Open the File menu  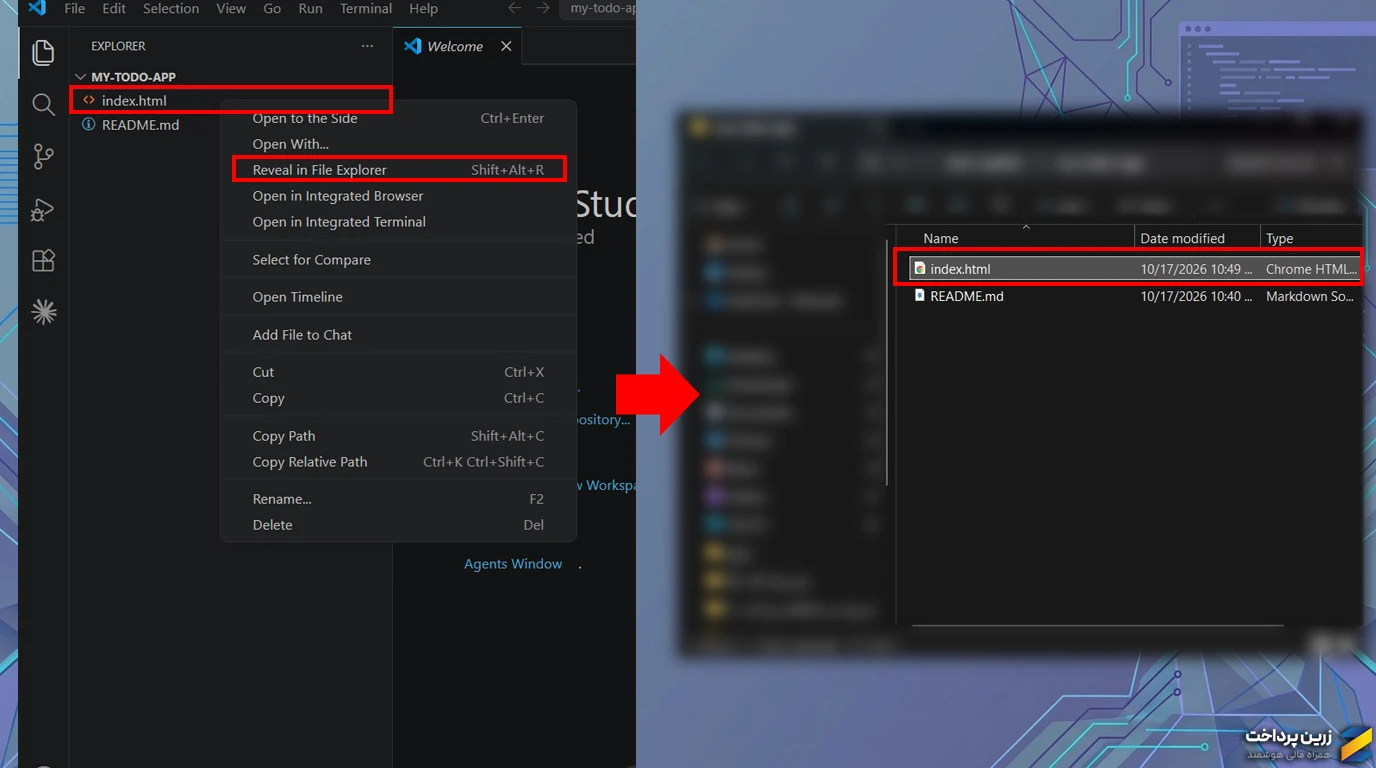[74, 8]
